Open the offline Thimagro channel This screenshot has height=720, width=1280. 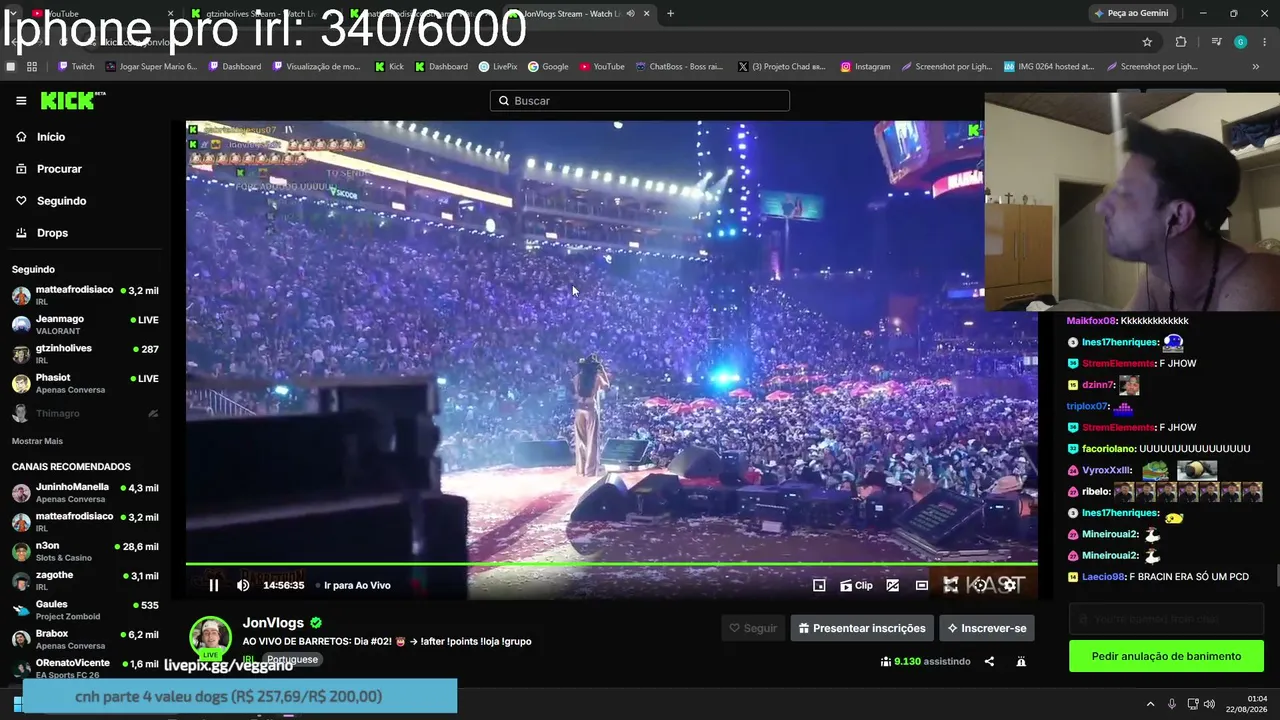tap(85, 413)
